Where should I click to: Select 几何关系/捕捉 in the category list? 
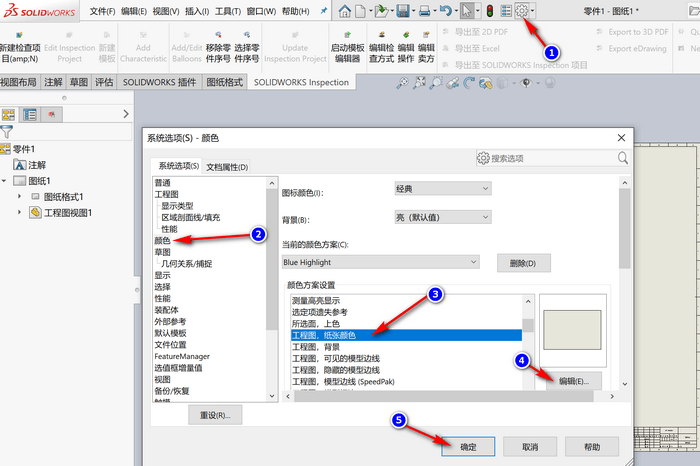(187, 264)
